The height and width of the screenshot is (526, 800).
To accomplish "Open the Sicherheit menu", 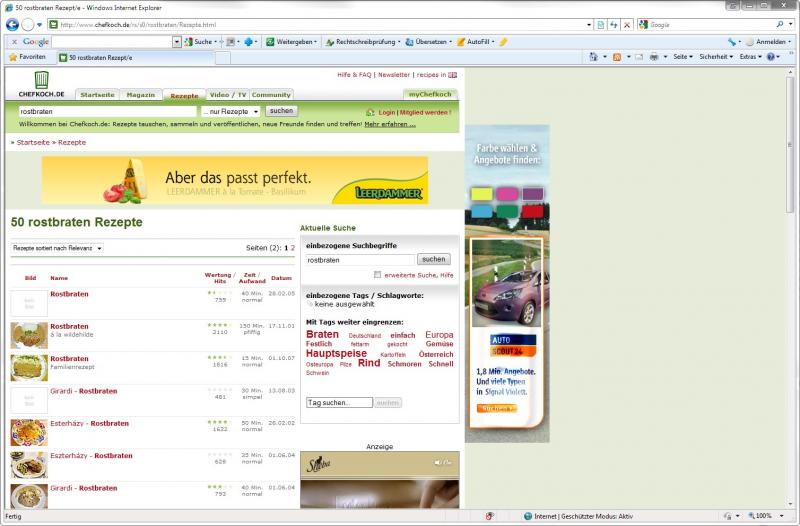I will point(716,57).
